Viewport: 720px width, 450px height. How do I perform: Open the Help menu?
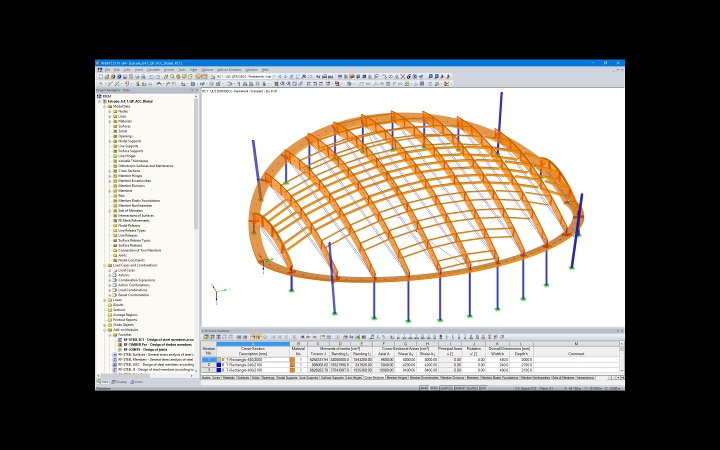pyautogui.click(x=265, y=70)
